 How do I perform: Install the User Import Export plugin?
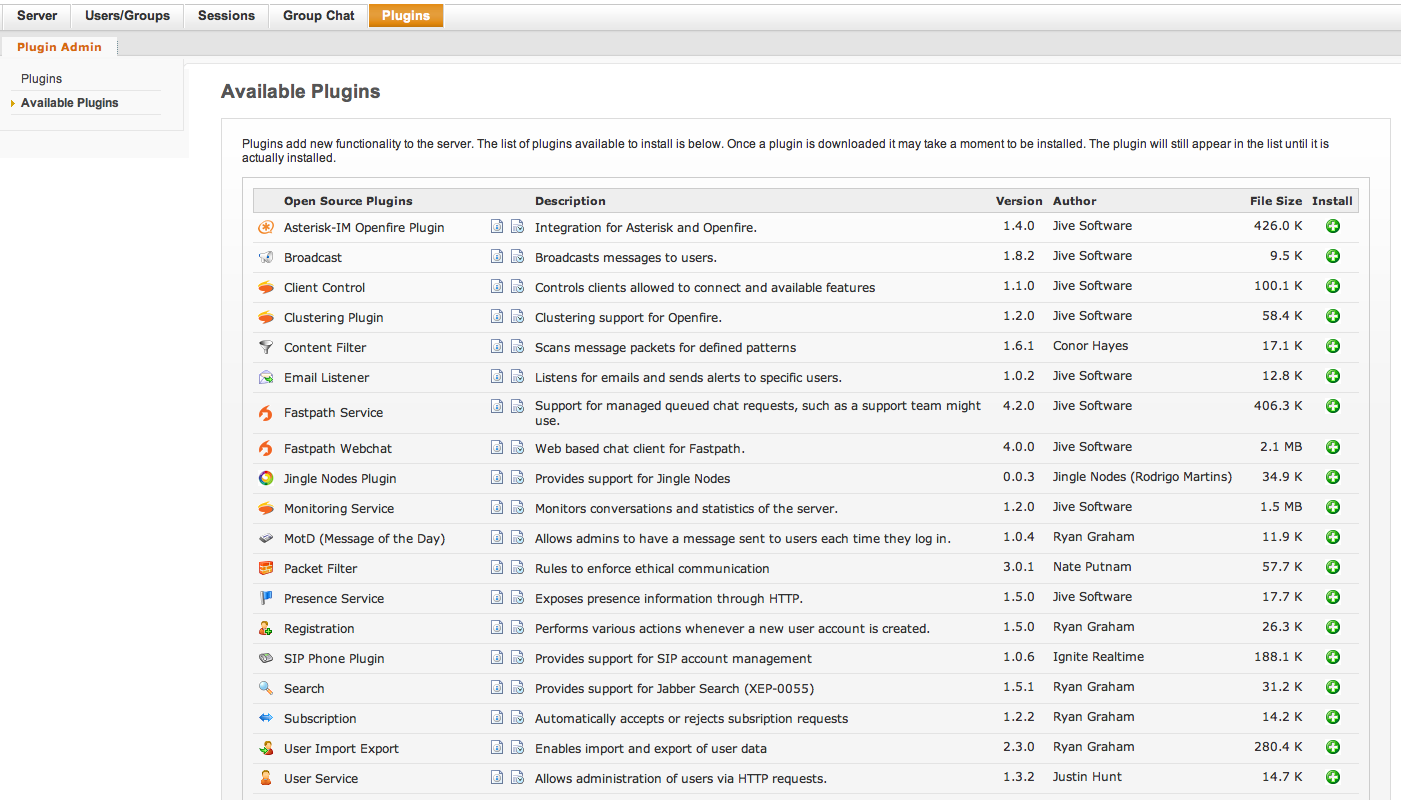(x=1332, y=748)
